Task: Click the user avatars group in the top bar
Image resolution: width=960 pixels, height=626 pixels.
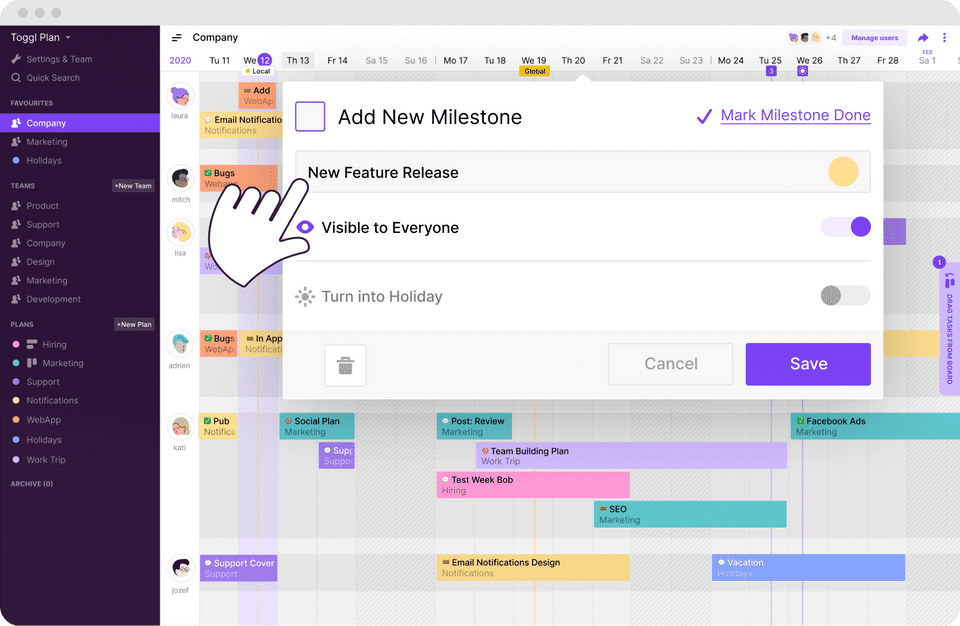Action: 804,38
